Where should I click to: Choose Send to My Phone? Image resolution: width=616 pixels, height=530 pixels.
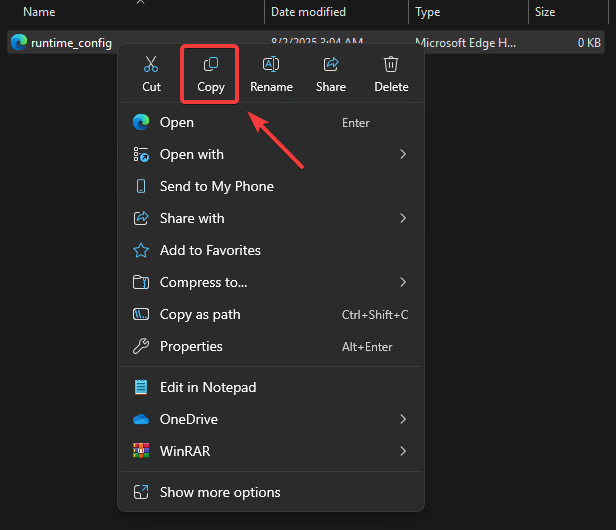coord(216,186)
